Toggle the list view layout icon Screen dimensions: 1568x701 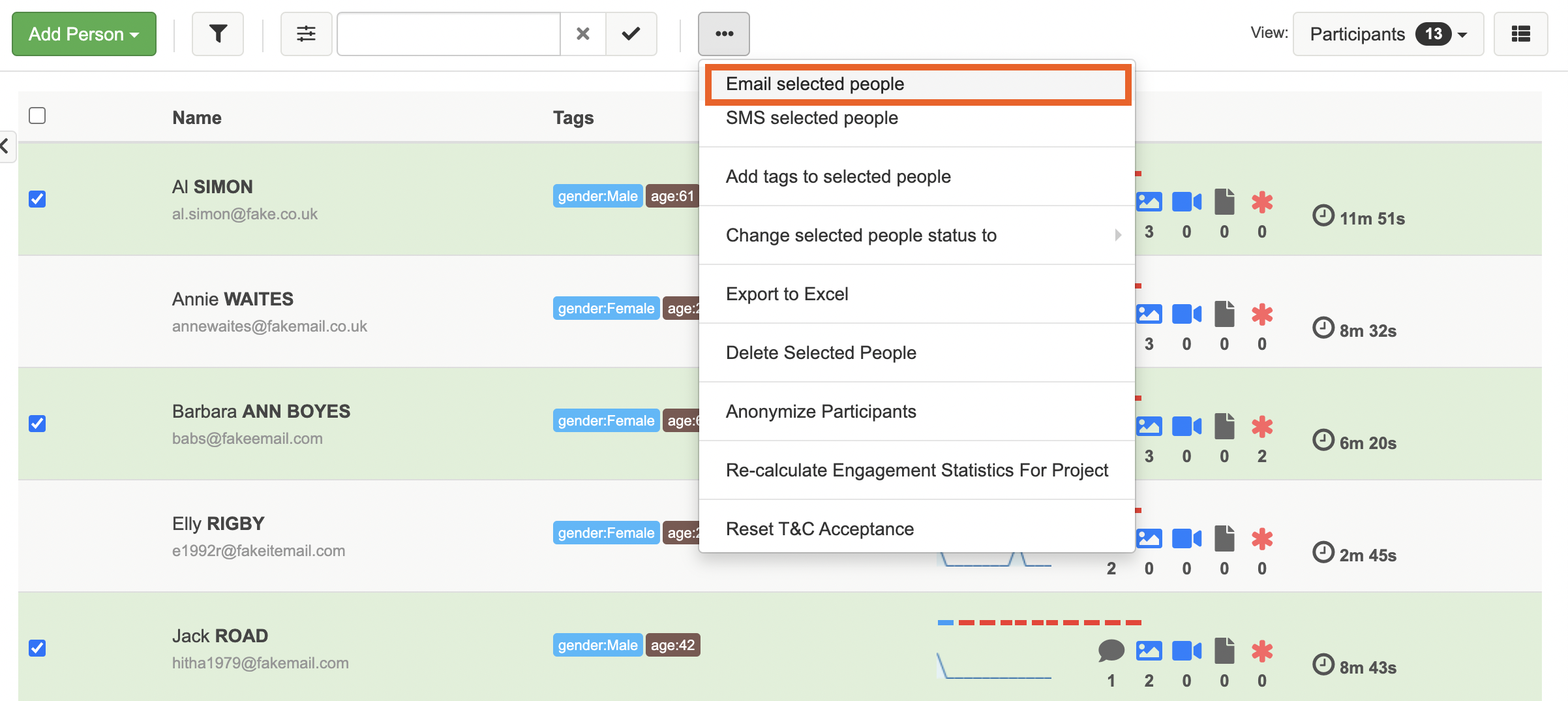tap(1520, 34)
